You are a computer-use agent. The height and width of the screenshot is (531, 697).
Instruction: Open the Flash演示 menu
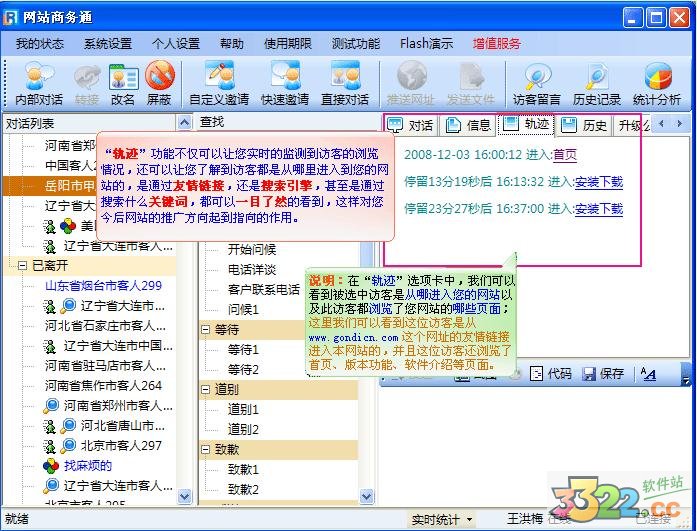[426, 44]
